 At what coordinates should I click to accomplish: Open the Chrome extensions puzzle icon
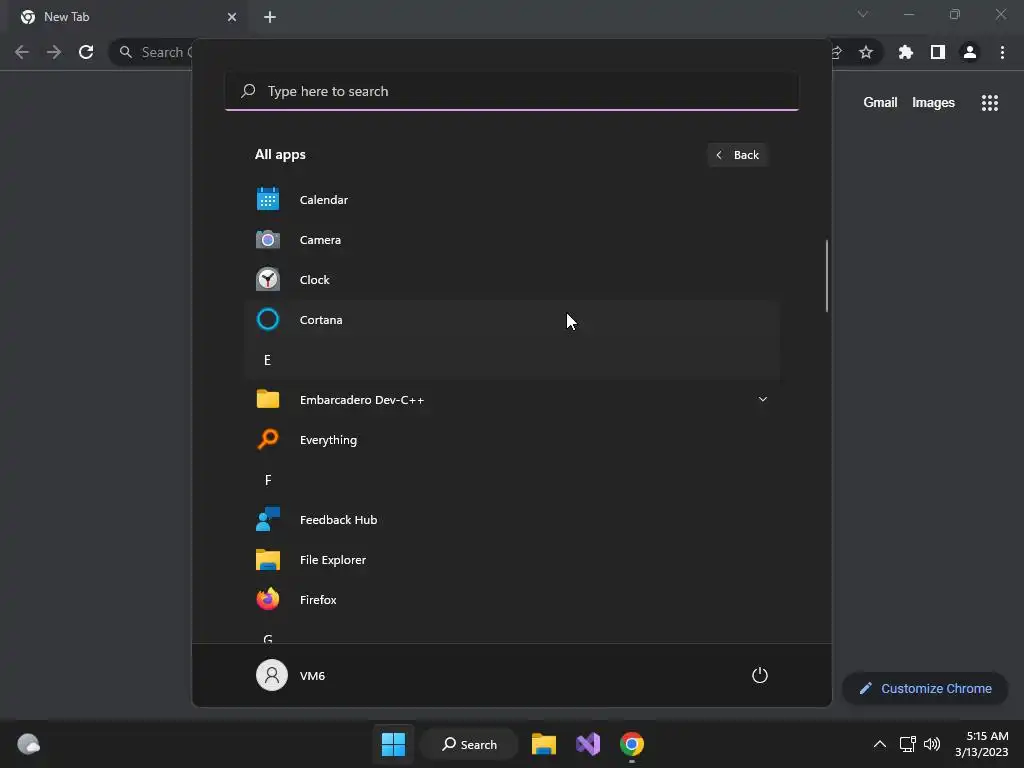[906, 52]
